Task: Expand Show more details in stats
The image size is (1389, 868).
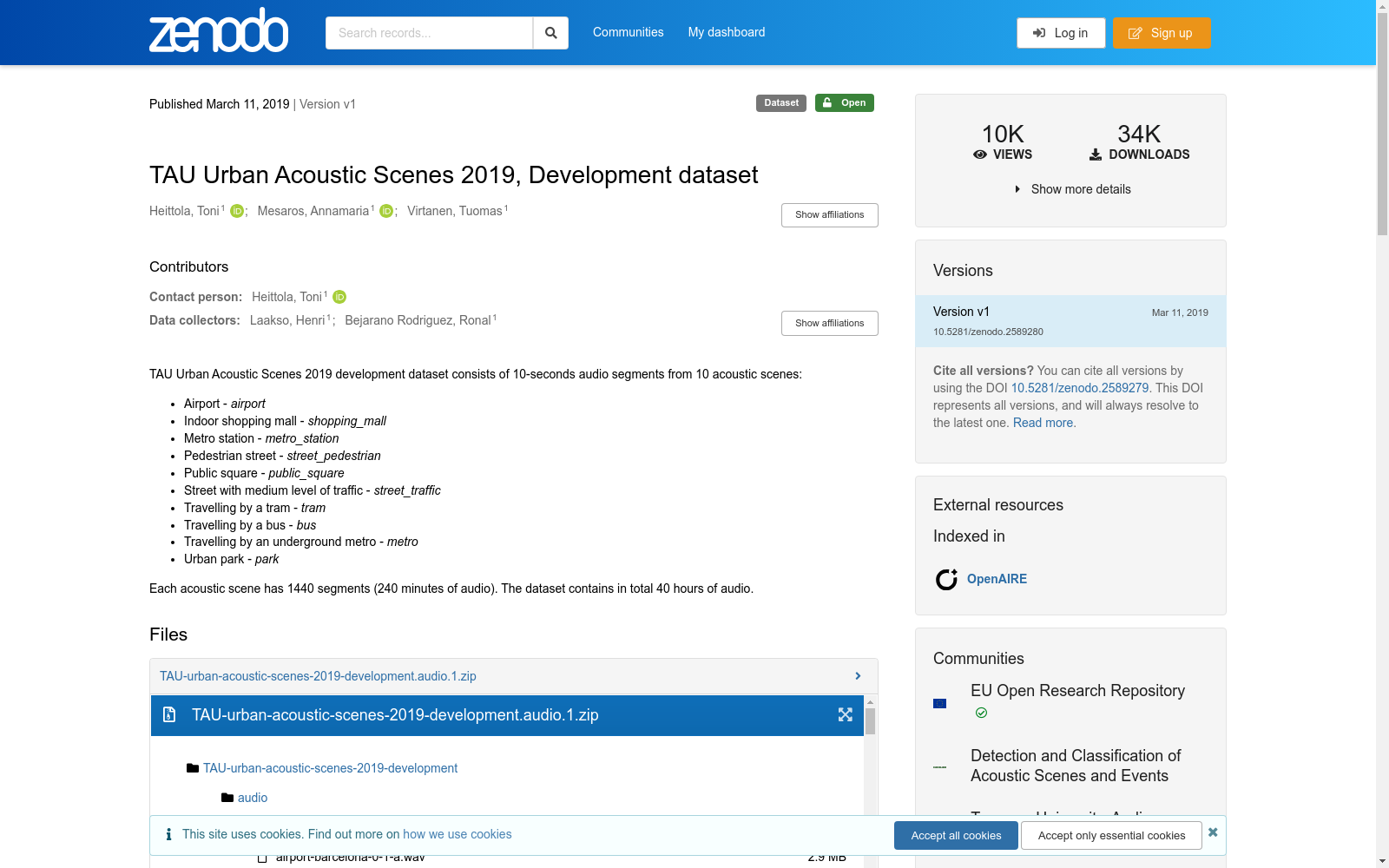Action: pos(1071,189)
